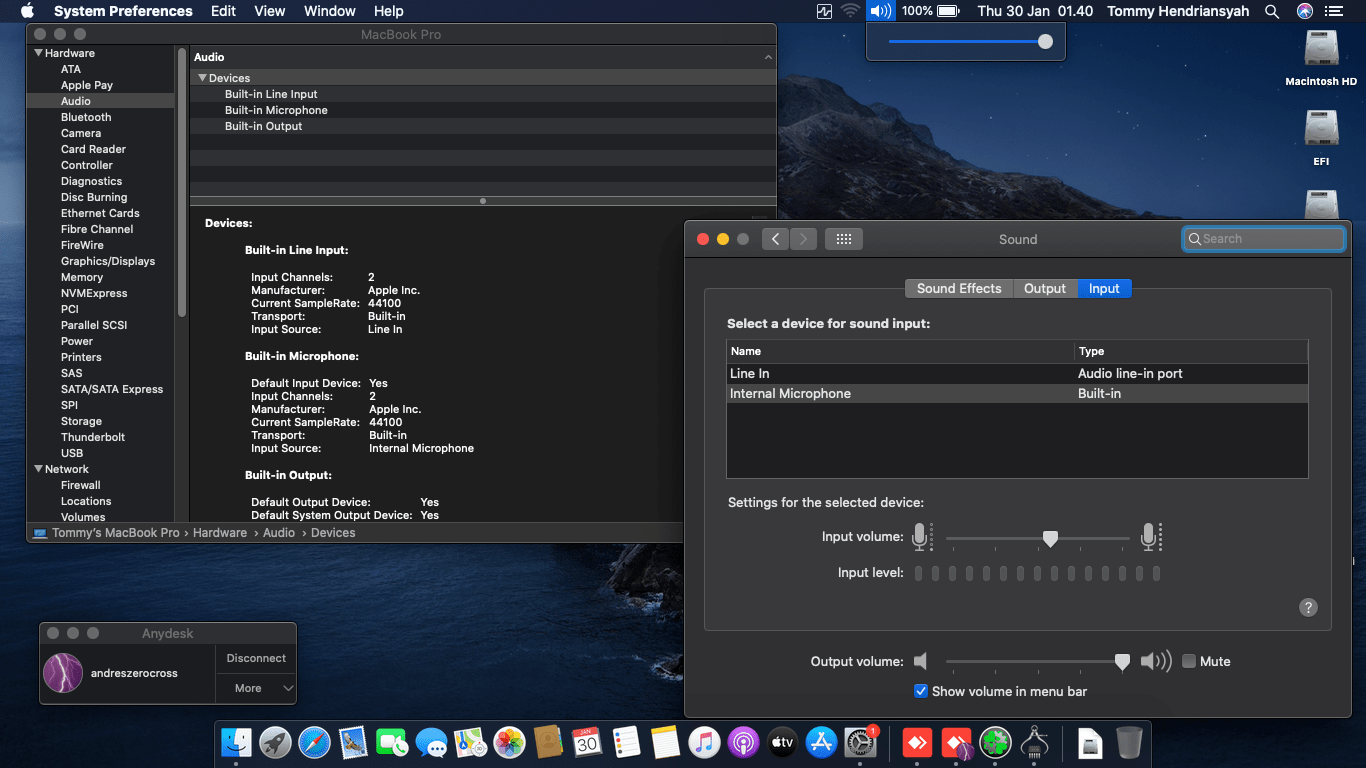Image resolution: width=1366 pixels, height=768 pixels.
Task: Select Line In from input device list
Action: pyautogui.click(x=900, y=373)
